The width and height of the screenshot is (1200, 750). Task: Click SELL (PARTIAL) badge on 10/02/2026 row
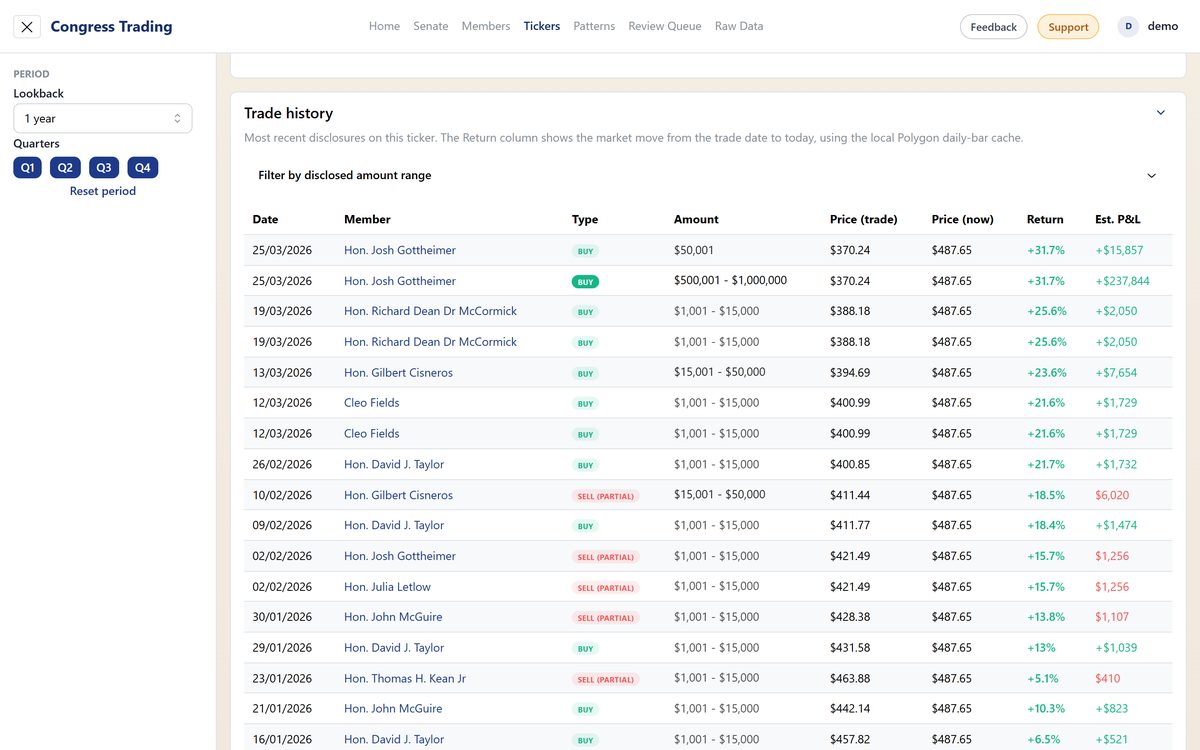(605, 496)
